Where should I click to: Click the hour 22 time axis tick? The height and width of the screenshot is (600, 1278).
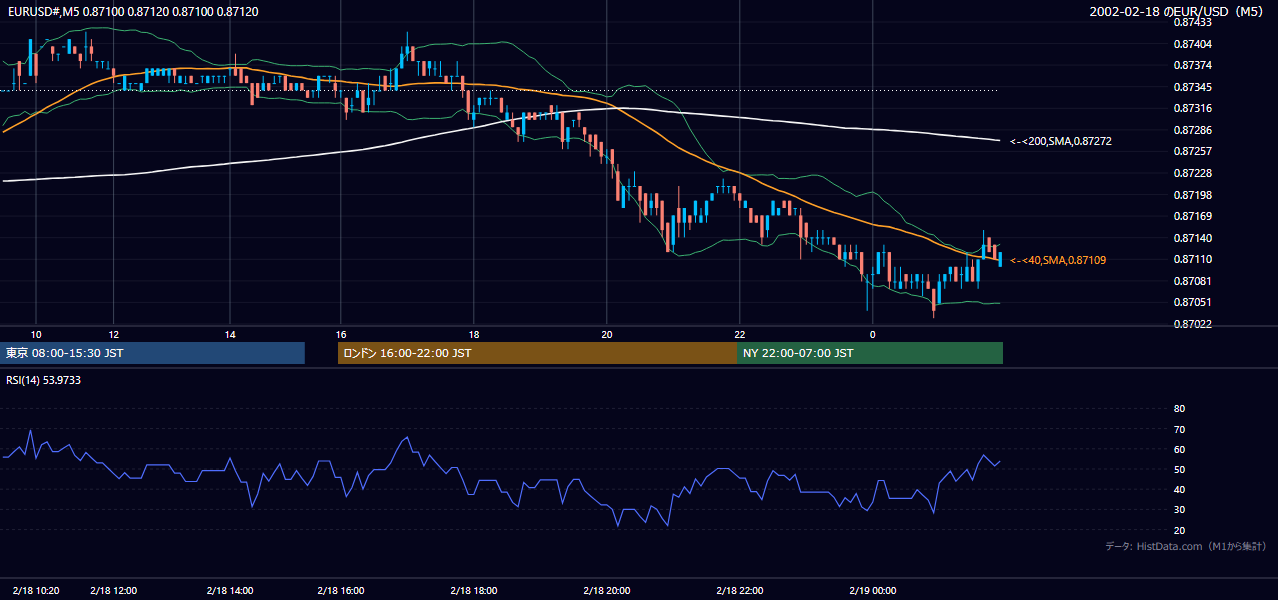(x=740, y=334)
